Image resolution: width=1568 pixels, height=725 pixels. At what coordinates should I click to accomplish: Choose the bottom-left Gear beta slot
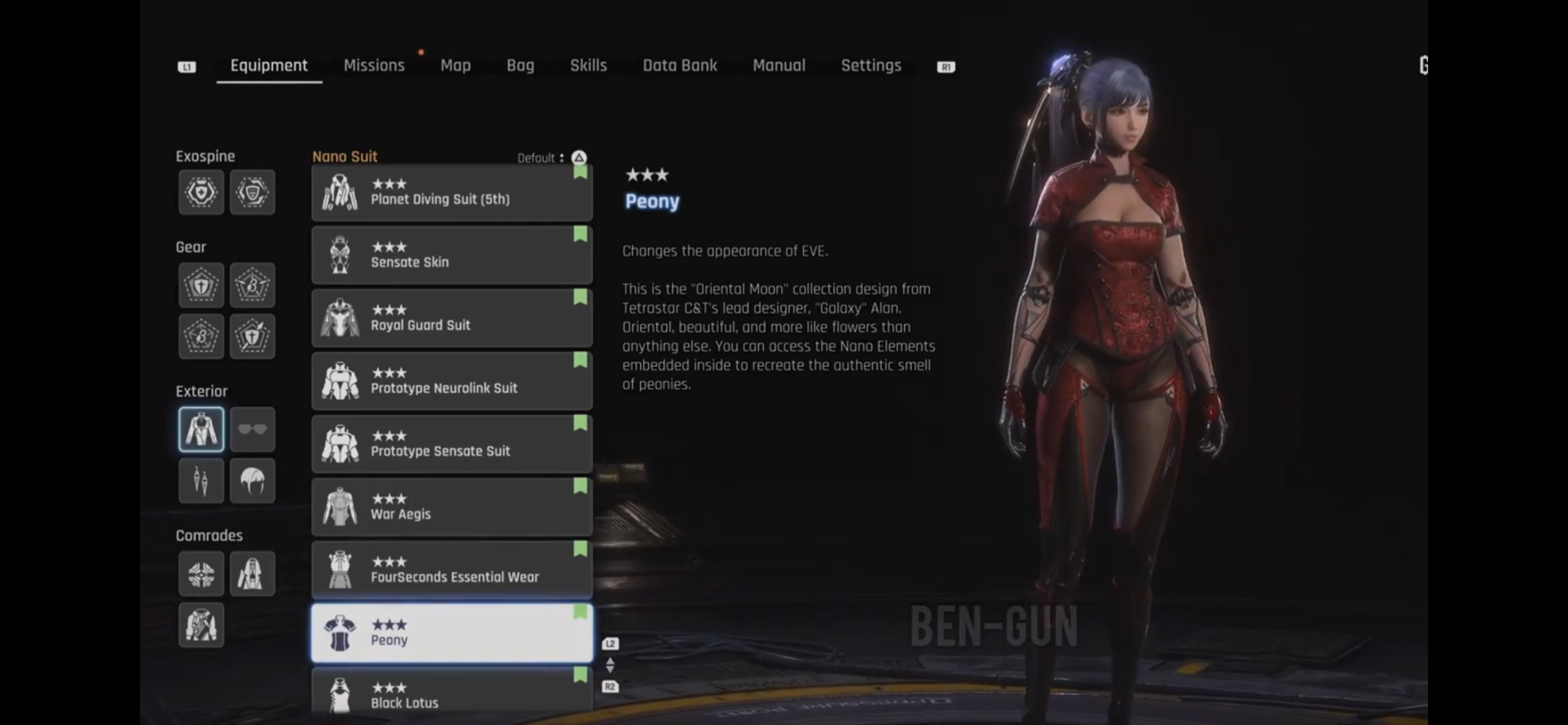point(201,336)
